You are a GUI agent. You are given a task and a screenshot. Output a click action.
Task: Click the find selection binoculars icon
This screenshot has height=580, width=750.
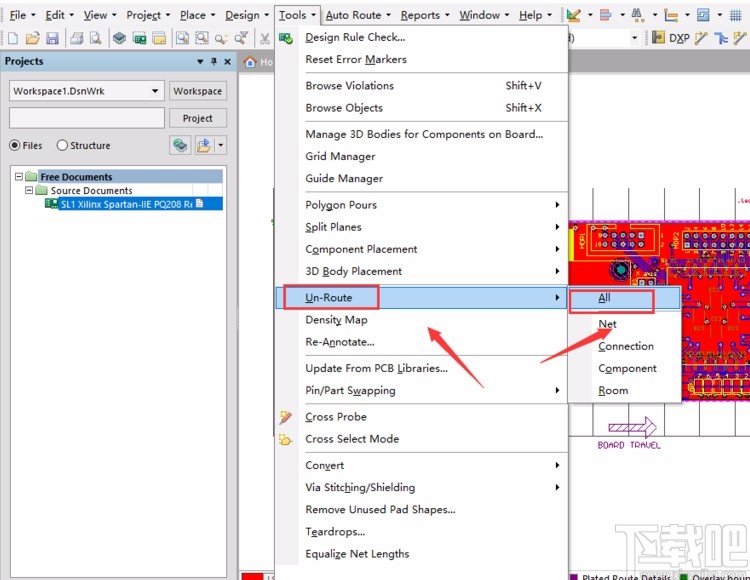click(x=637, y=15)
